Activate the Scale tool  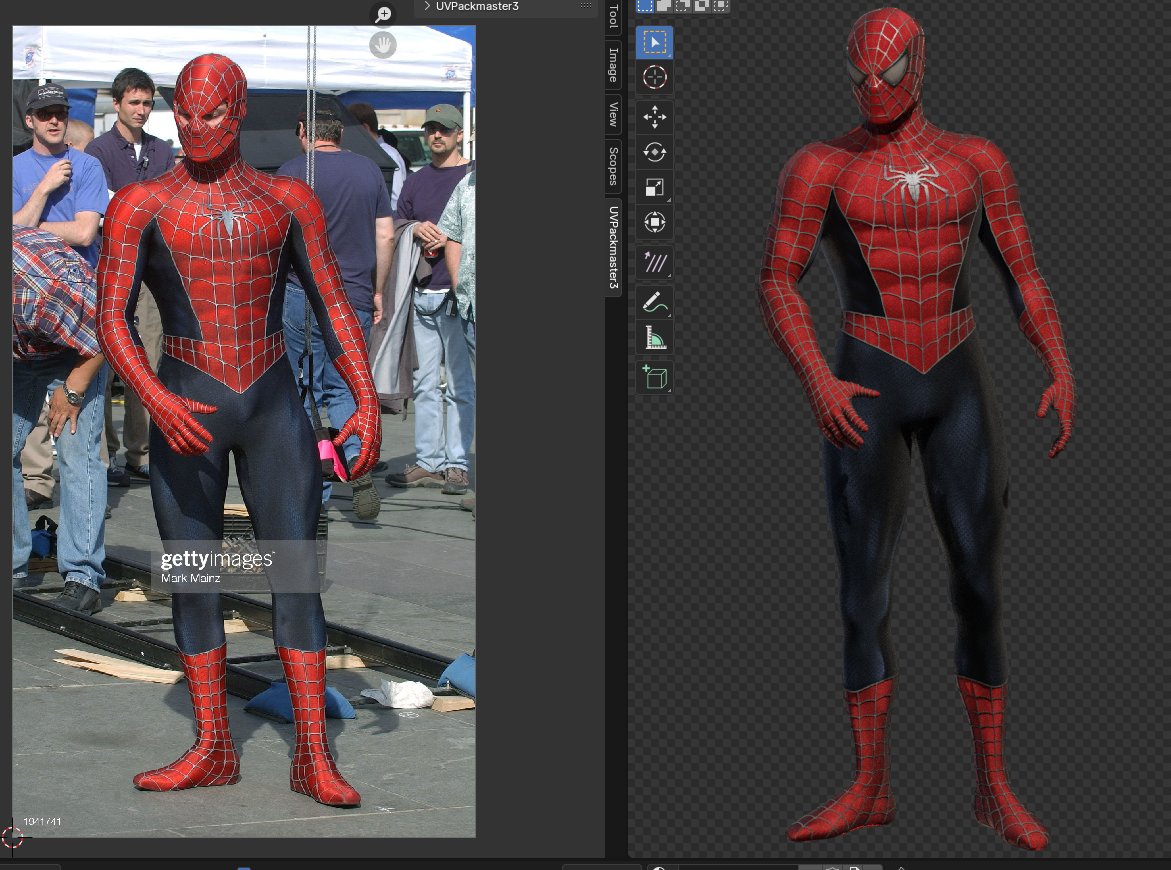point(655,187)
